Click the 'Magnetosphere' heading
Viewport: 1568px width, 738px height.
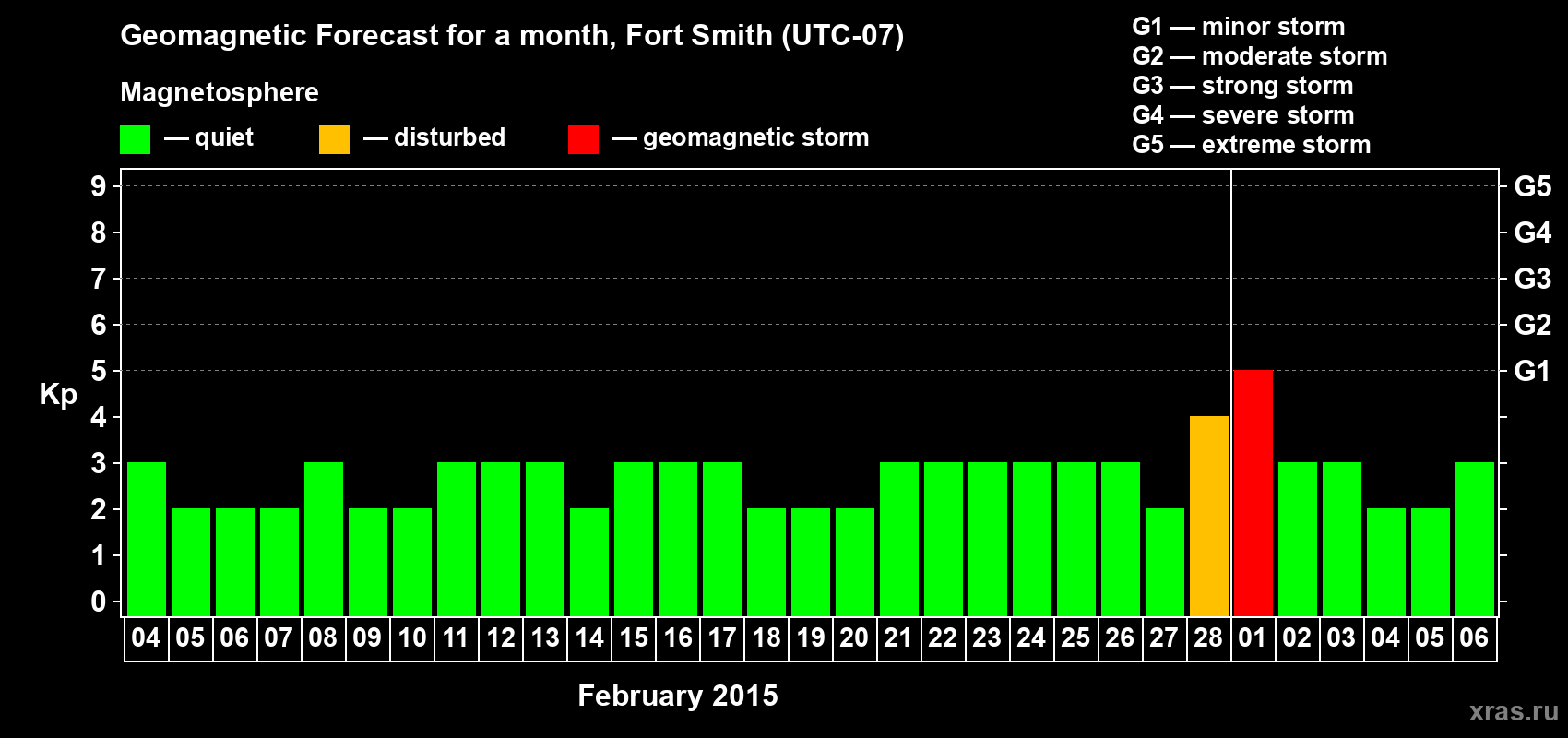220,92
